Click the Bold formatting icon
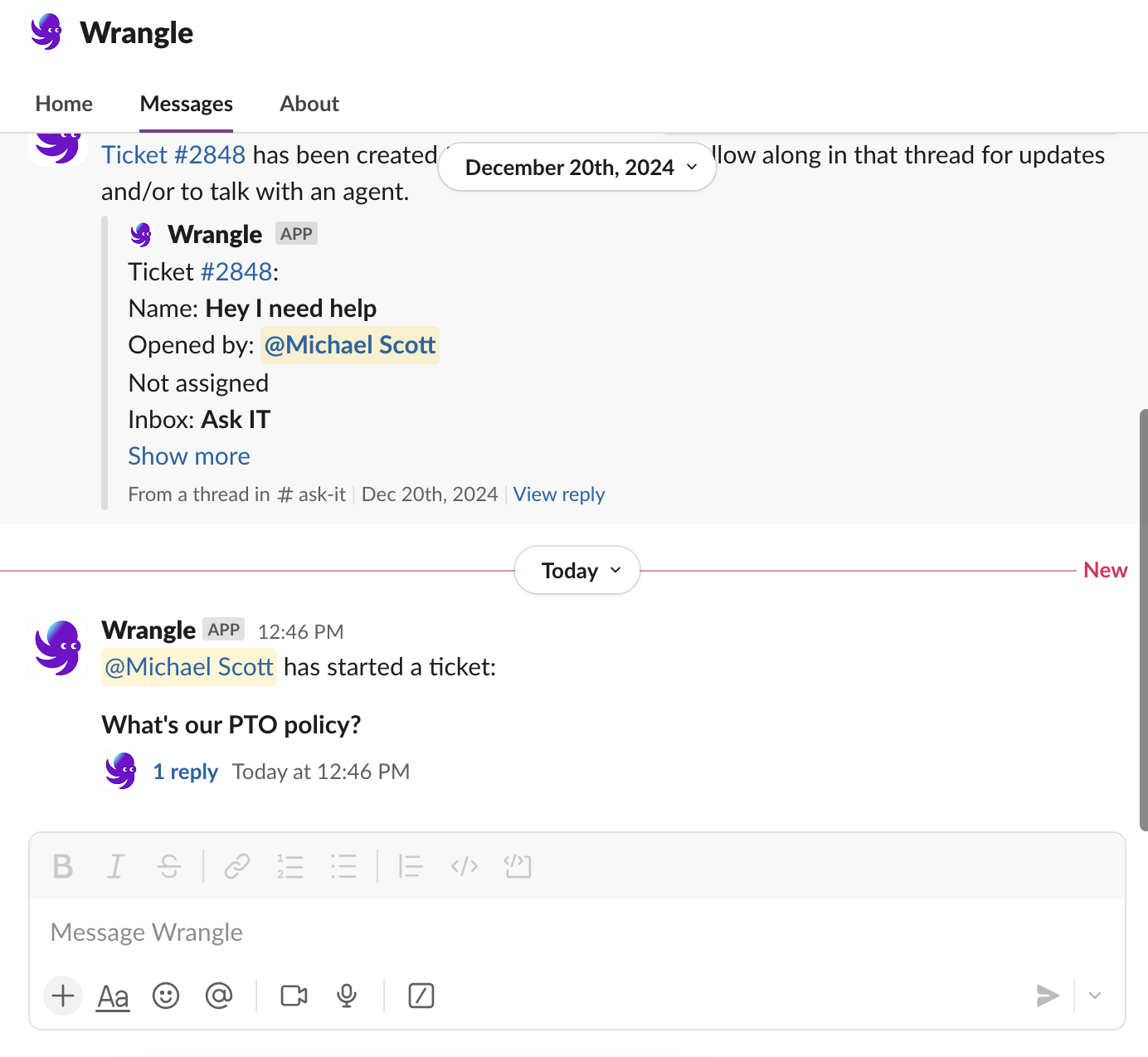1148x1057 pixels. [x=63, y=866]
